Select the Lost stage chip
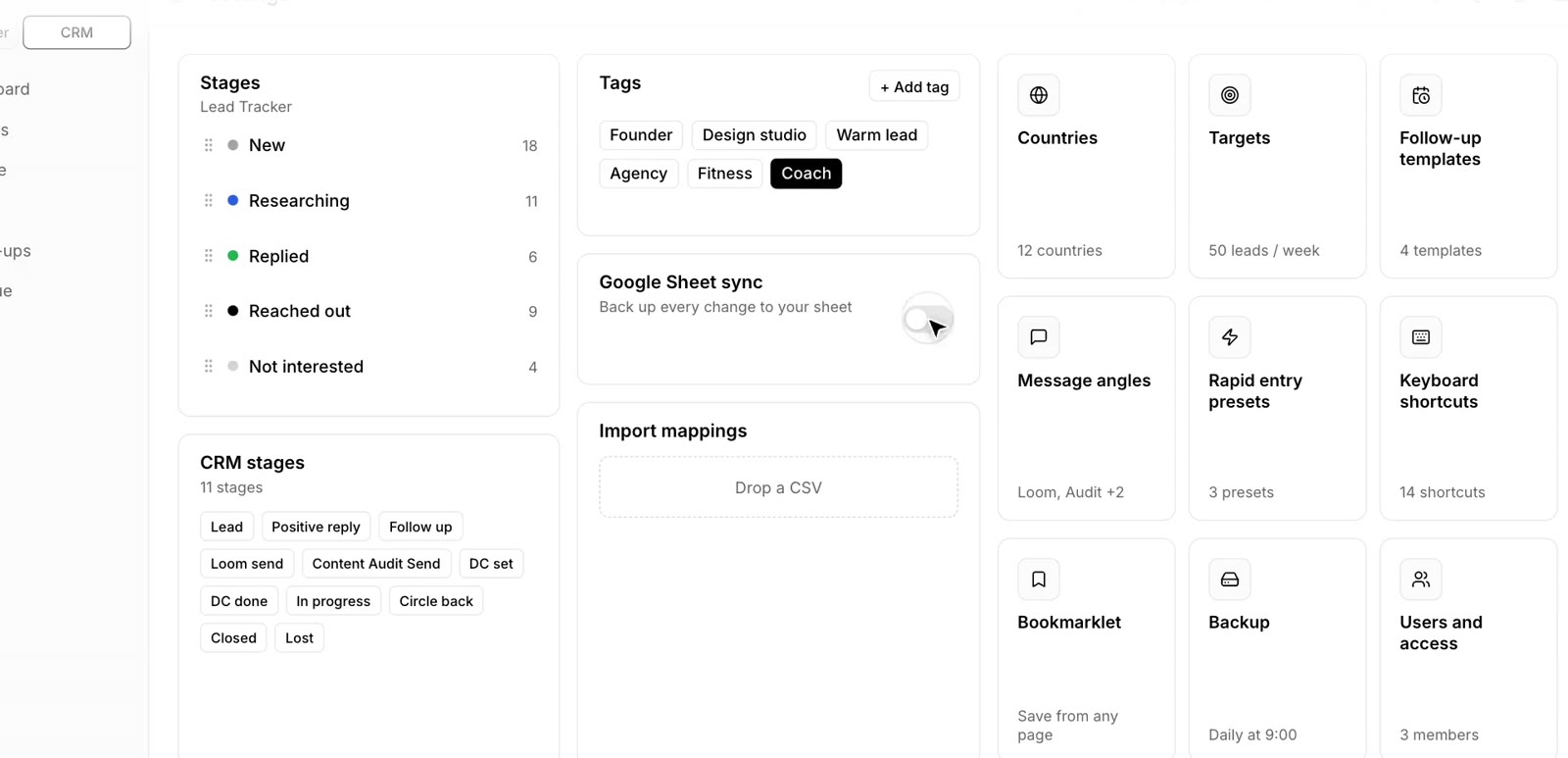The height and width of the screenshot is (758, 1568). coord(299,638)
